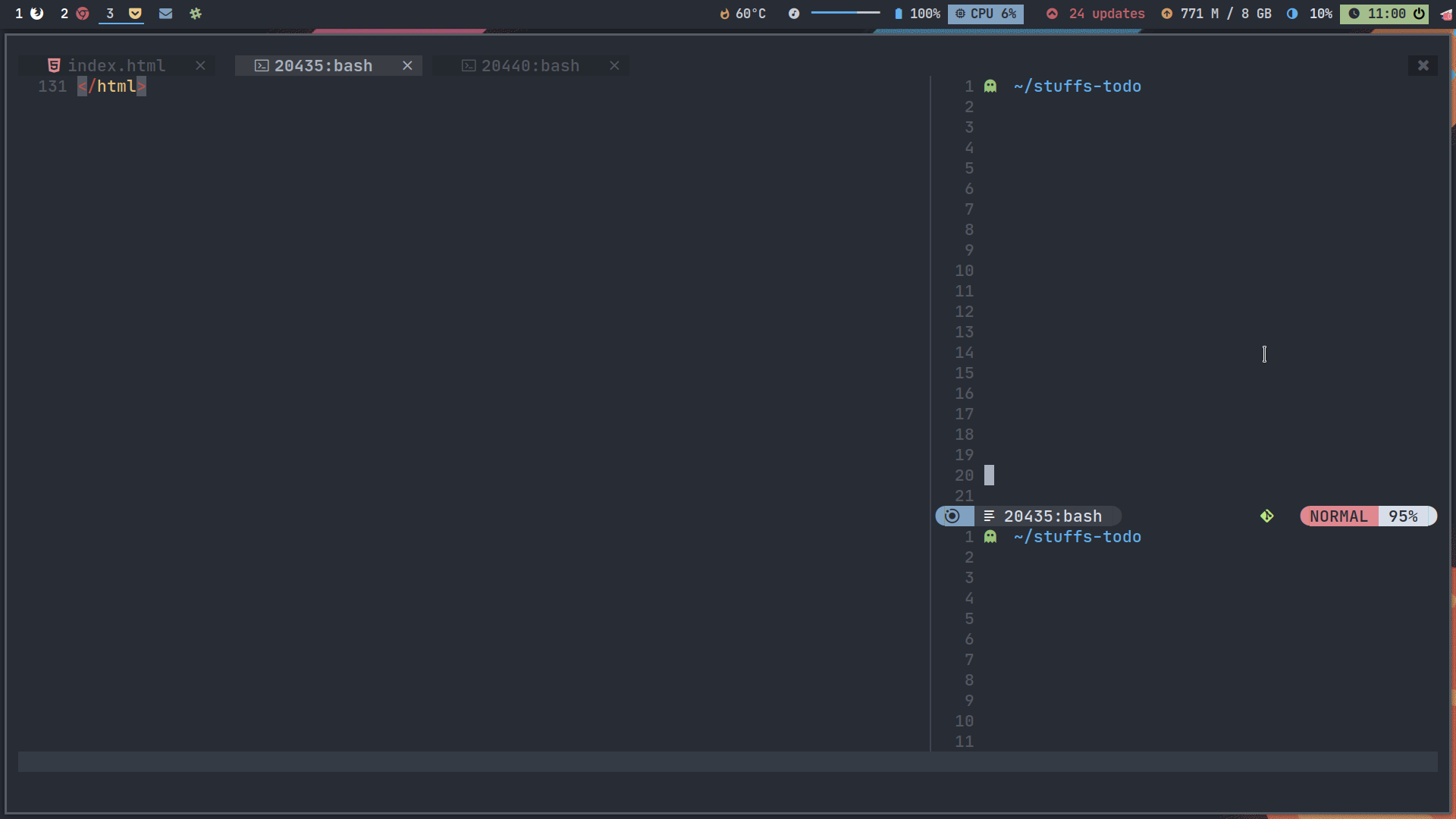Open the Firefox icon in workspace 1
The width and height of the screenshot is (1456, 819).
pyautogui.click(x=37, y=14)
